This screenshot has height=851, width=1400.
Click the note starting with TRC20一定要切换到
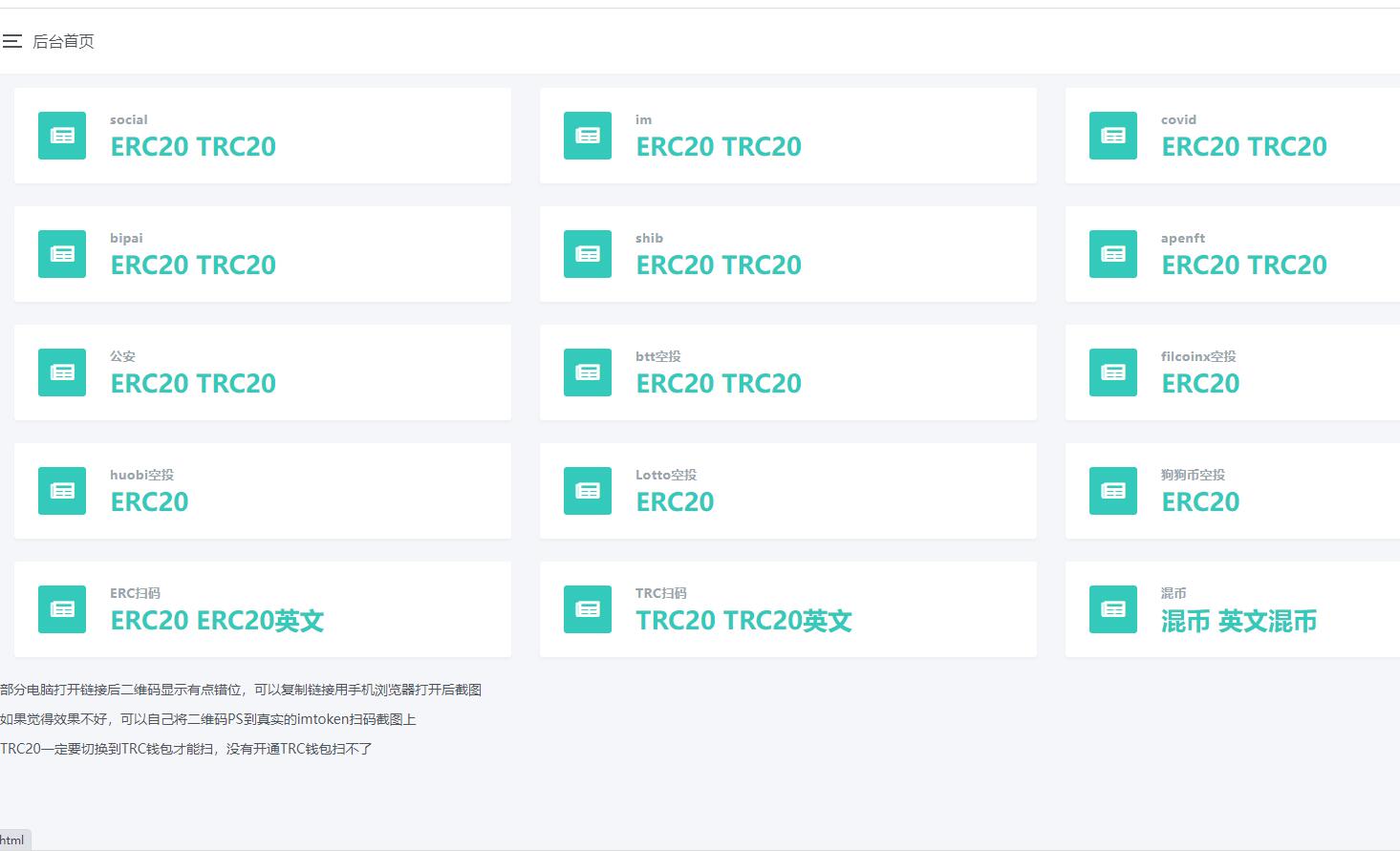tap(186, 749)
